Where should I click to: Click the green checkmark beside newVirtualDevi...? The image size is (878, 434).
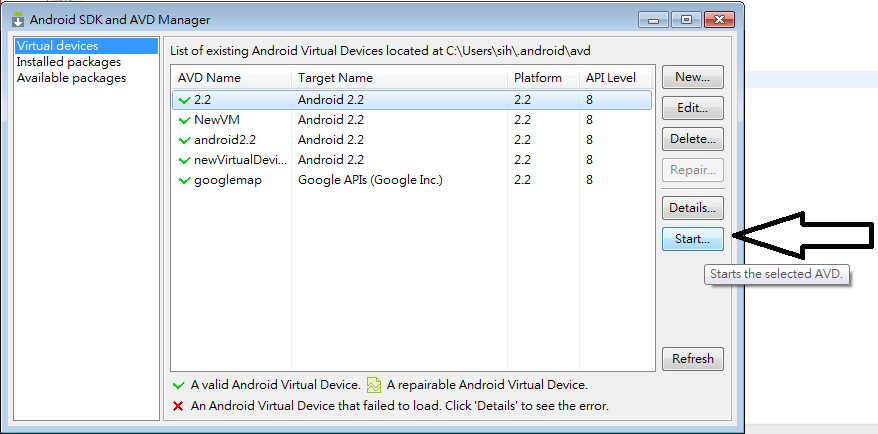184,160
